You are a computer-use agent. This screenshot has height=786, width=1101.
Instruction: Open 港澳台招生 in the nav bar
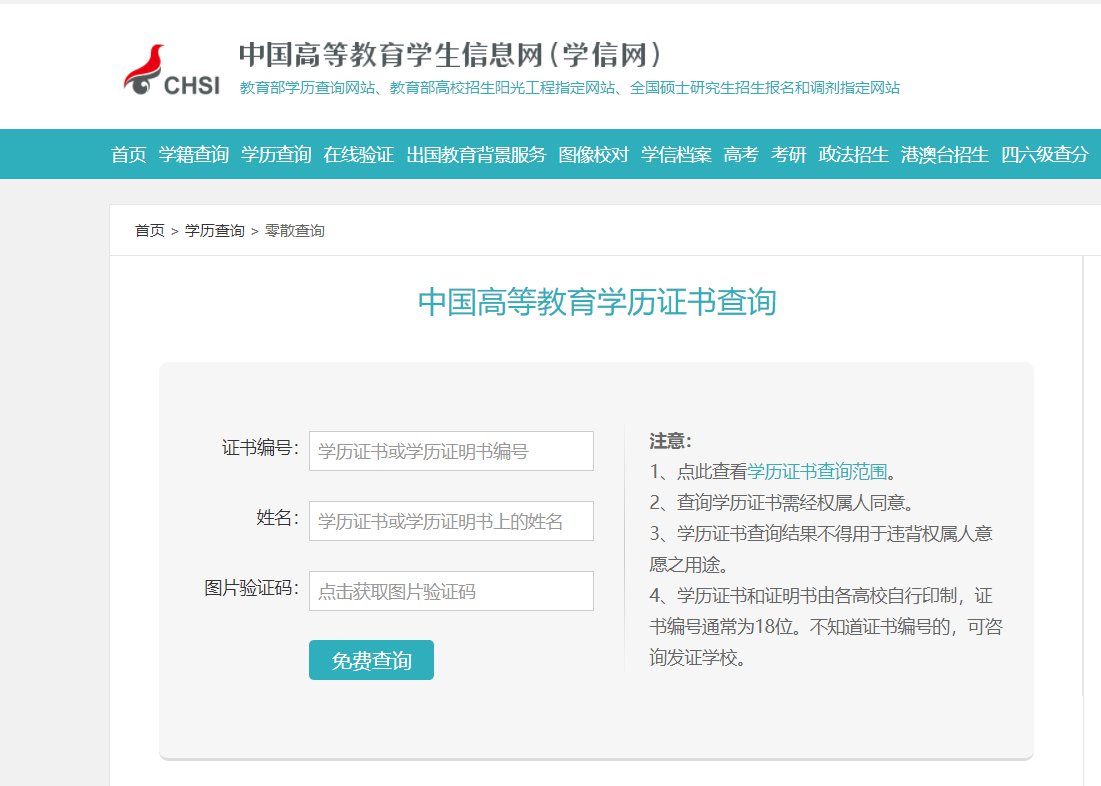tap(944, 155)
